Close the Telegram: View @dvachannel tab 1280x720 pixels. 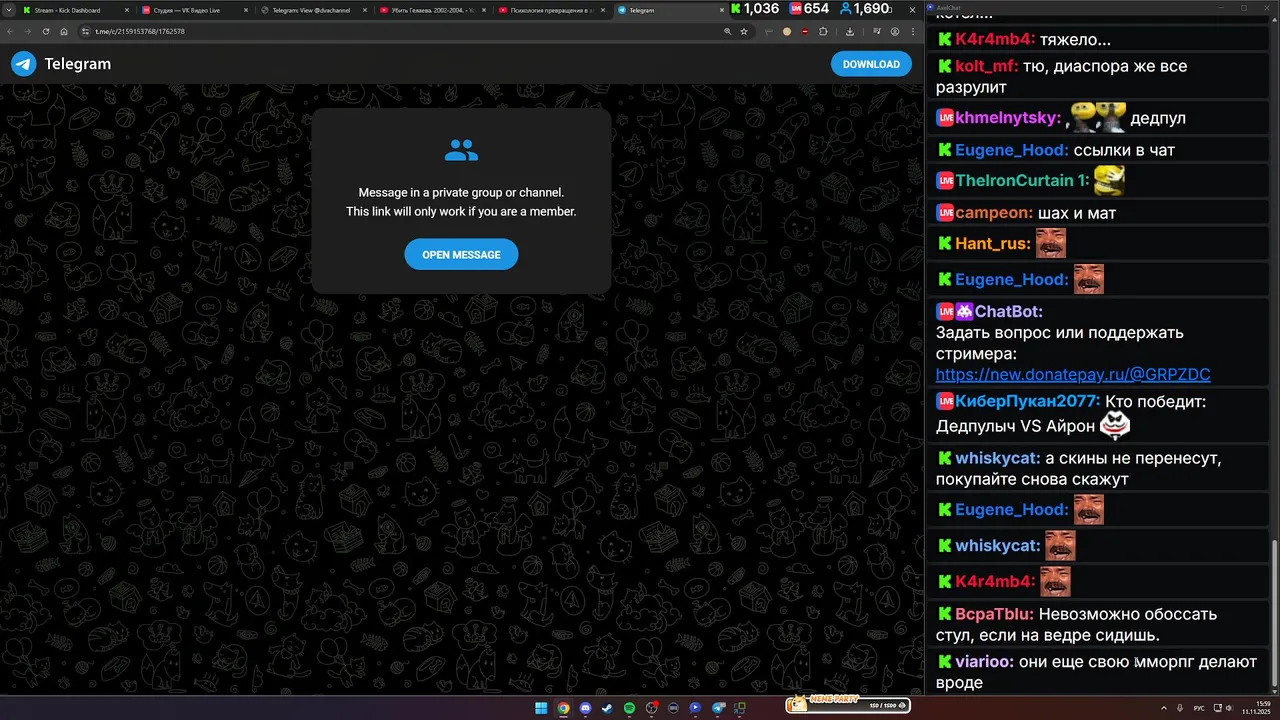(x=365, y=10)
